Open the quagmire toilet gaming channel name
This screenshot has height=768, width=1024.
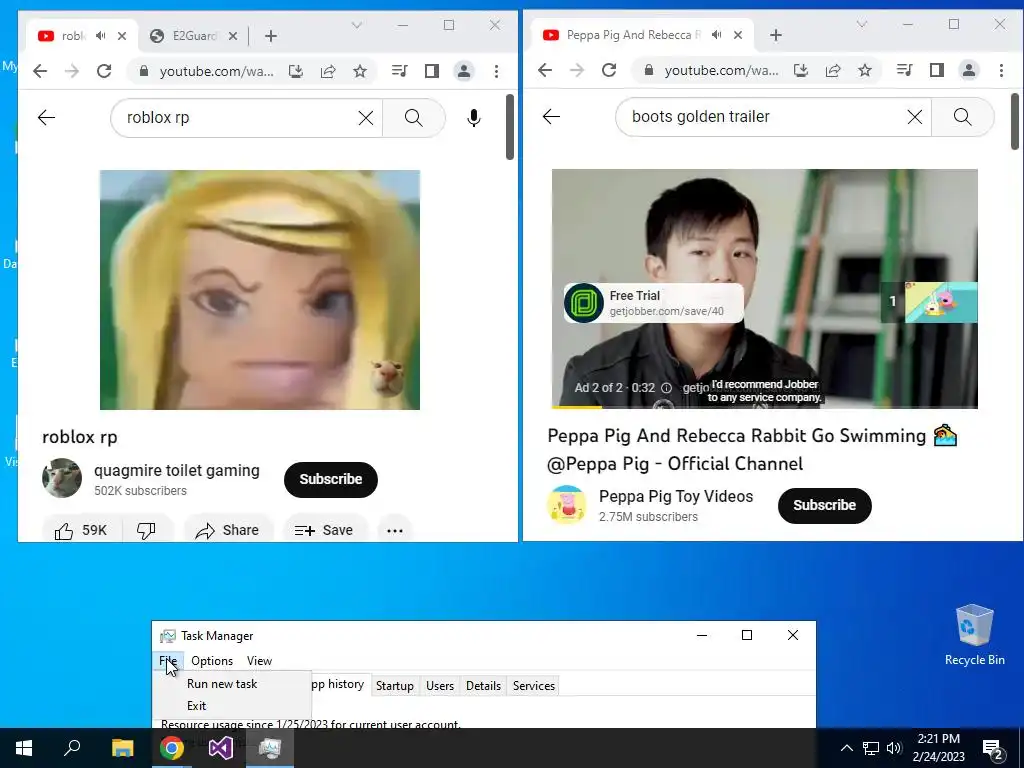(x=177, y=470)
